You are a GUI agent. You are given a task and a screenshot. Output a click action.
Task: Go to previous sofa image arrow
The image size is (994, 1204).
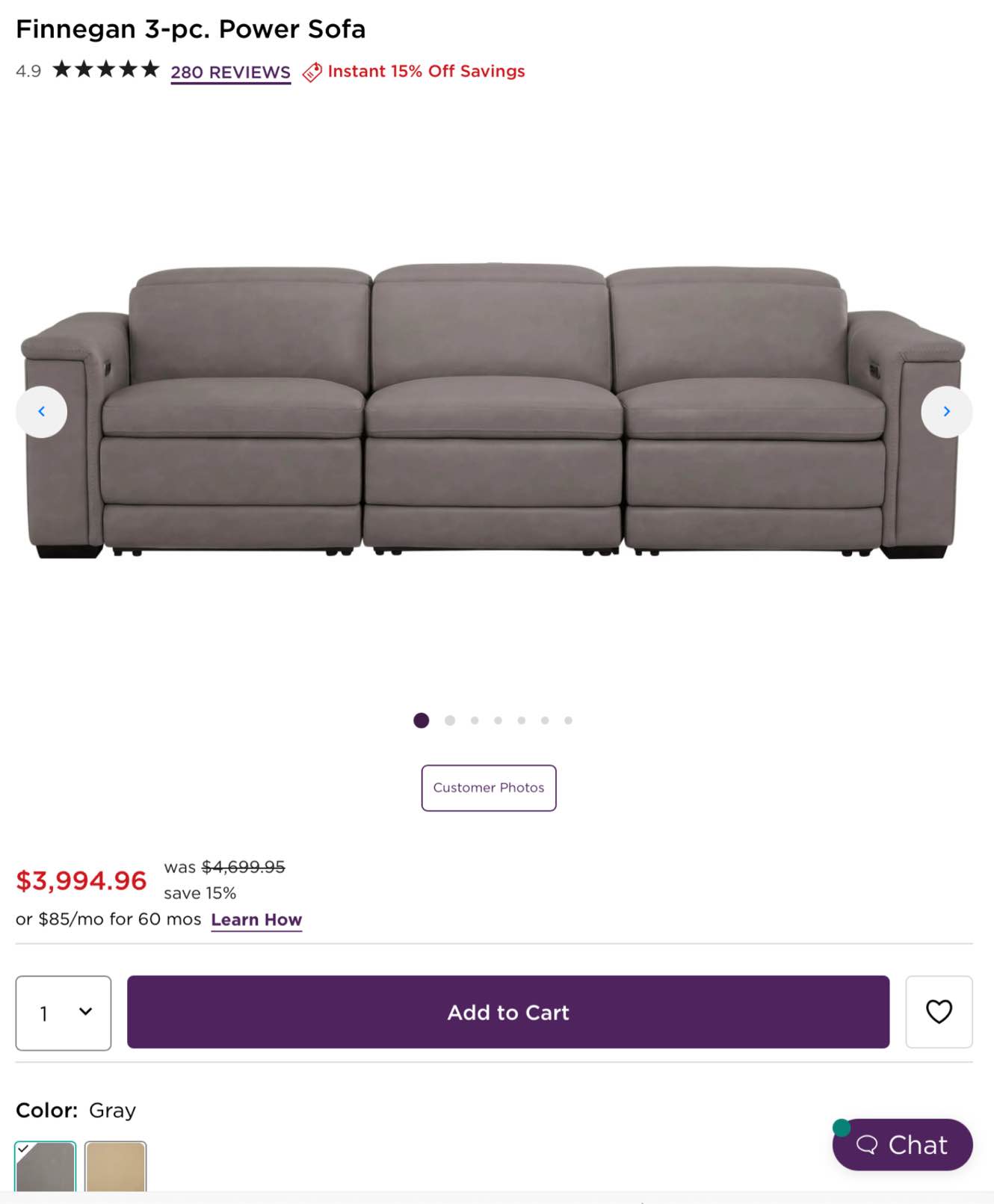(x=42, y=412)
